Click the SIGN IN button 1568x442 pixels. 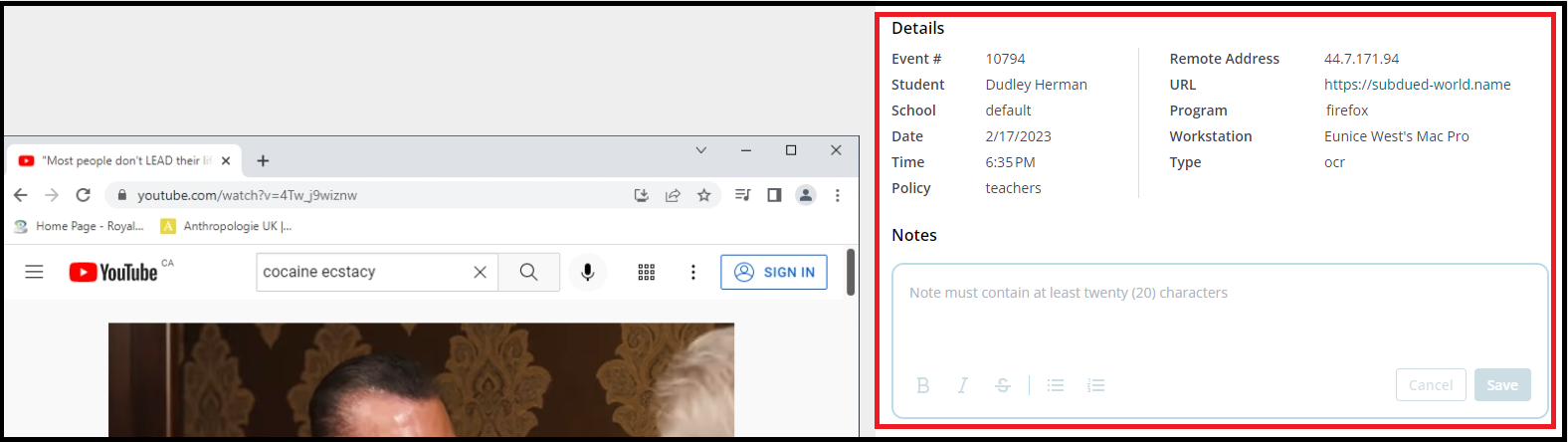click(x=774, y=272)
